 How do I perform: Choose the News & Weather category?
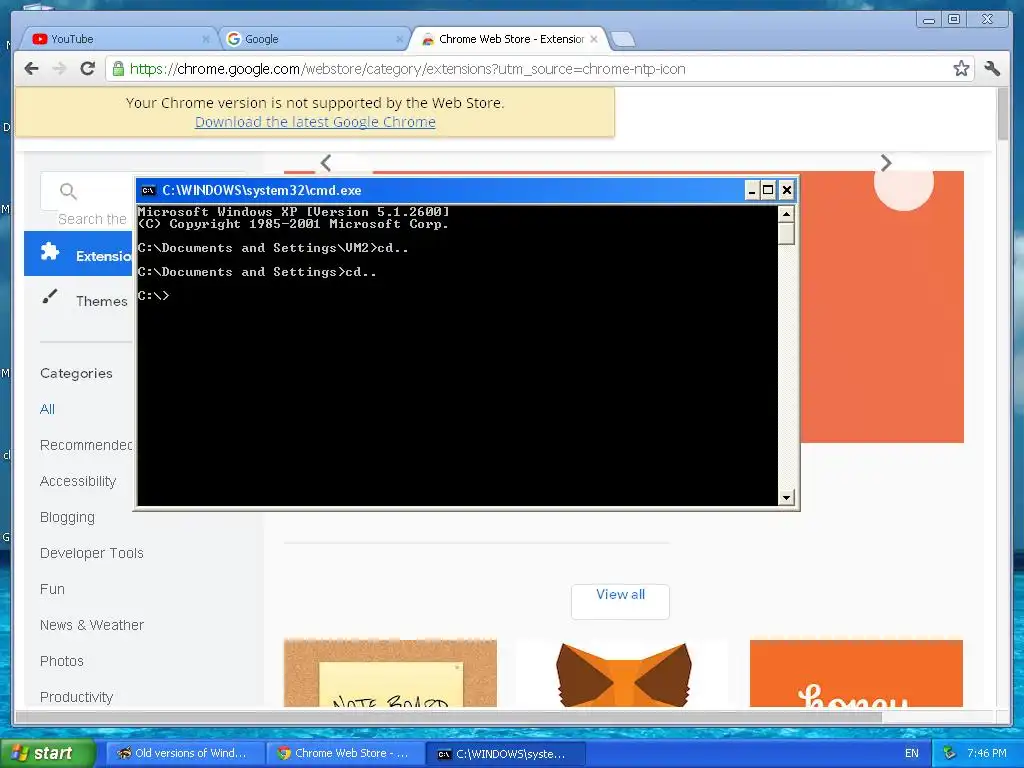tap(91, 625)
